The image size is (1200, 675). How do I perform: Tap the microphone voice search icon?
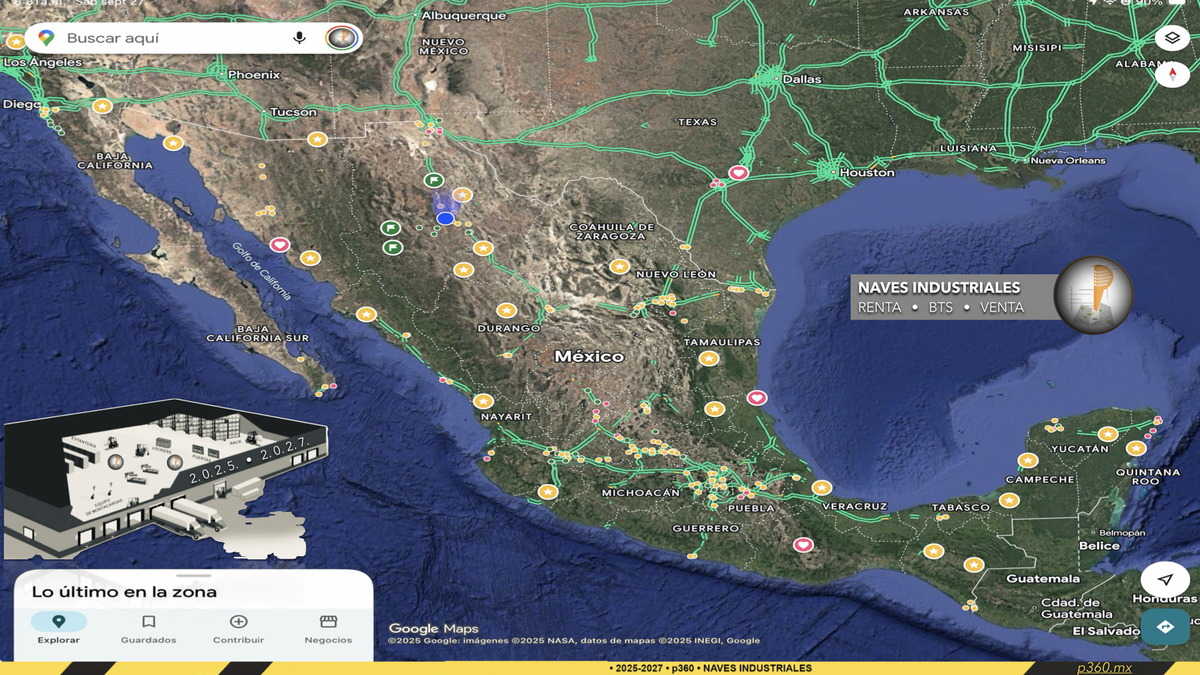(x=299, y=38)
